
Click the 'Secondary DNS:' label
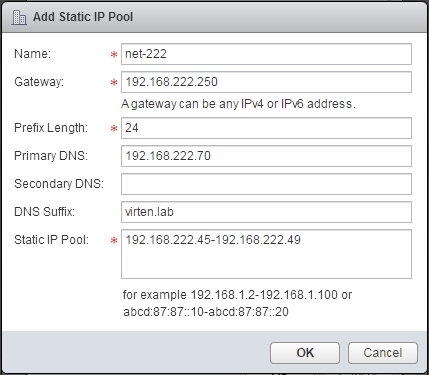click(x=59, y=184)
